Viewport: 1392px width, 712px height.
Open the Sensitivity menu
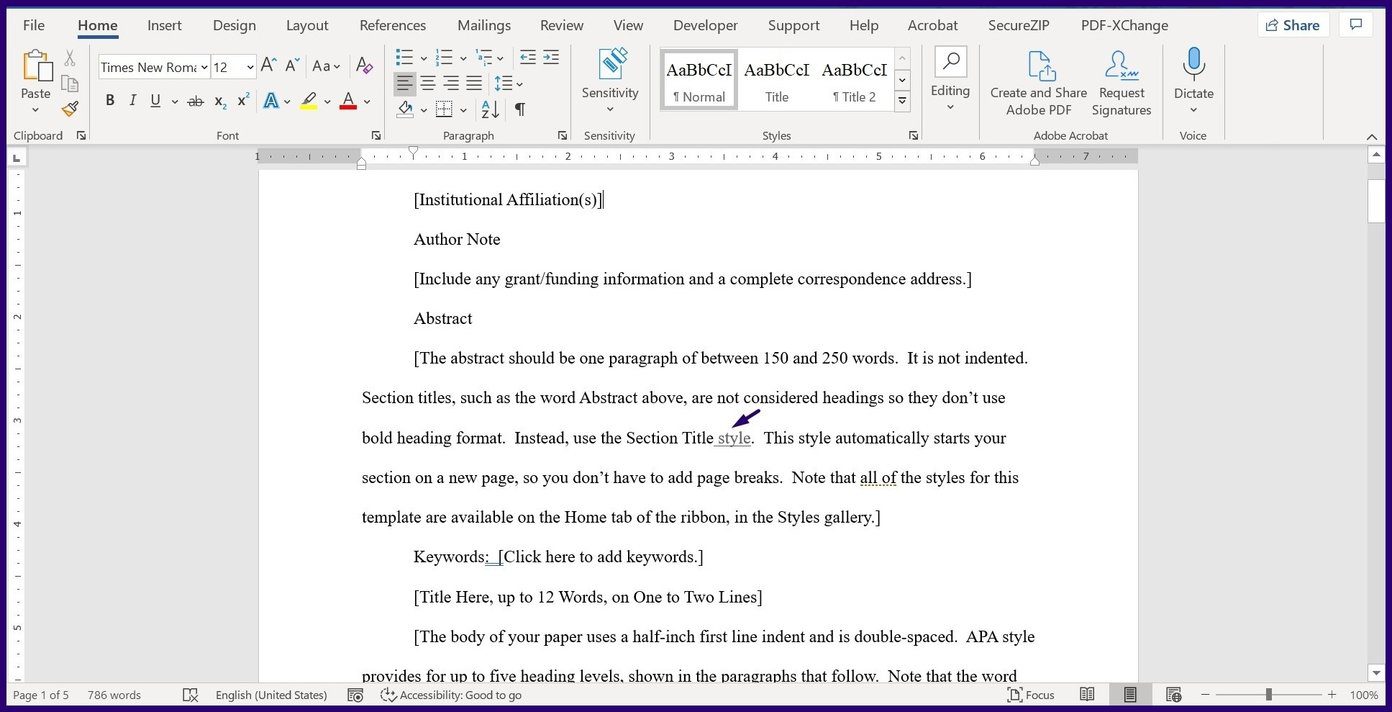coord(610,82)
